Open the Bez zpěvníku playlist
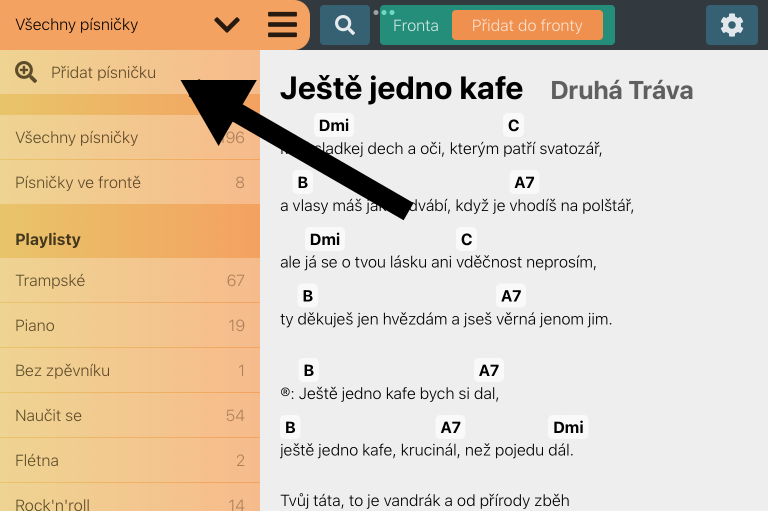This screenshot has width=768, height=511. pos(130,370)
